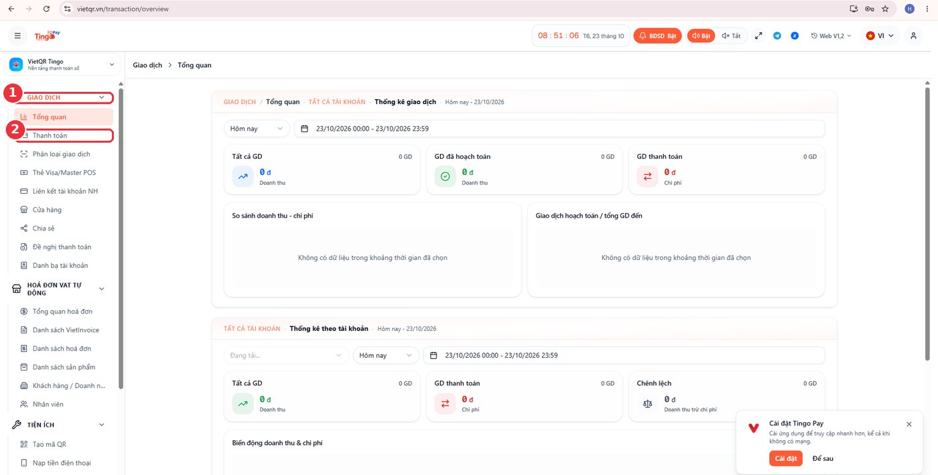
Task: Click the Nạp tiền điện thoại phone icon
Action: [24, 463]
